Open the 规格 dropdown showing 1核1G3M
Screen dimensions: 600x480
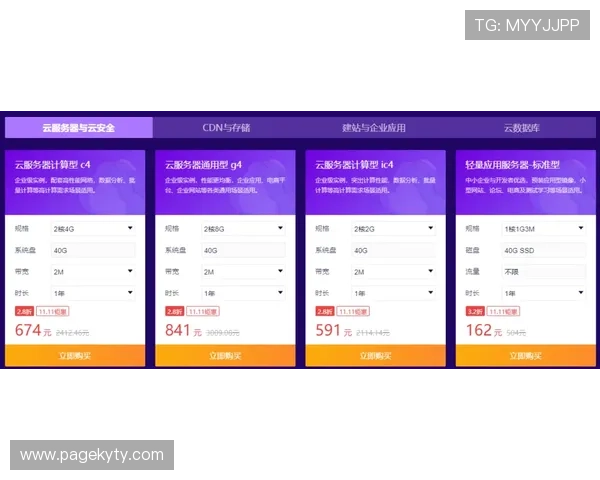pos(544,229)
